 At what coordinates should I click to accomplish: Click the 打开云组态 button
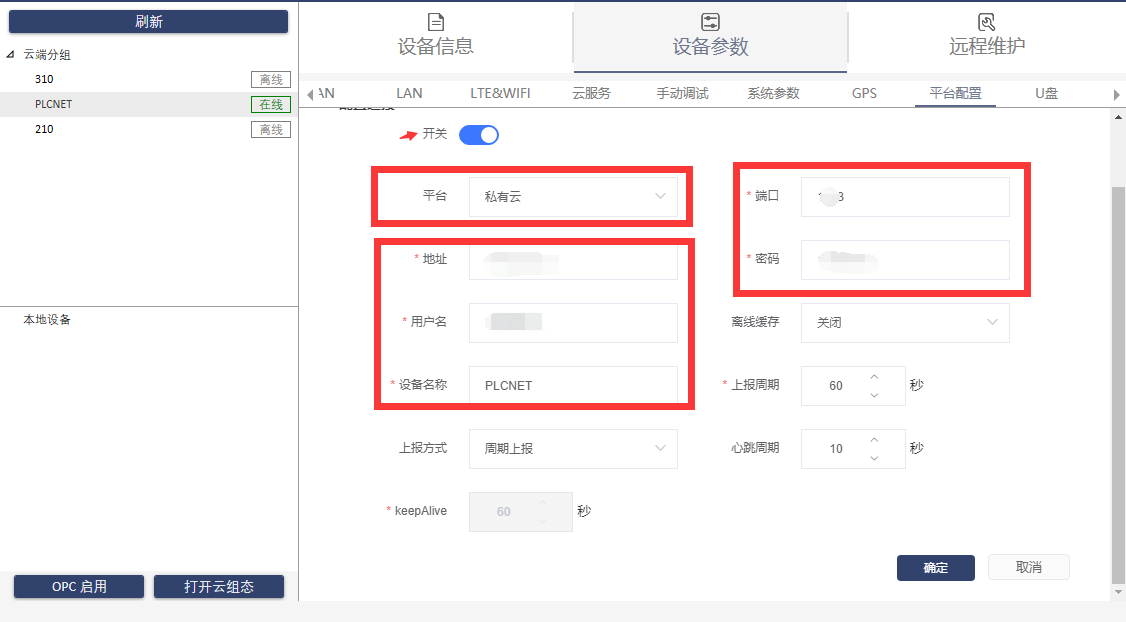point(218,587)
